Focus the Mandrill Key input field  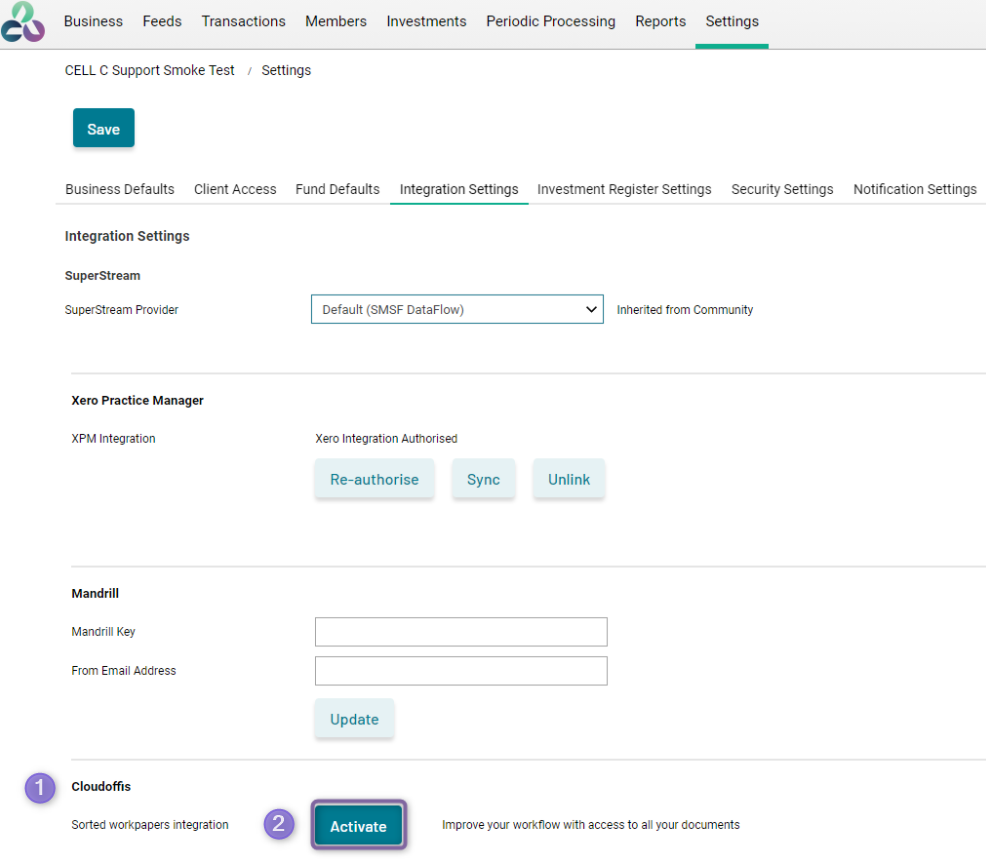[x=461, y=632]
